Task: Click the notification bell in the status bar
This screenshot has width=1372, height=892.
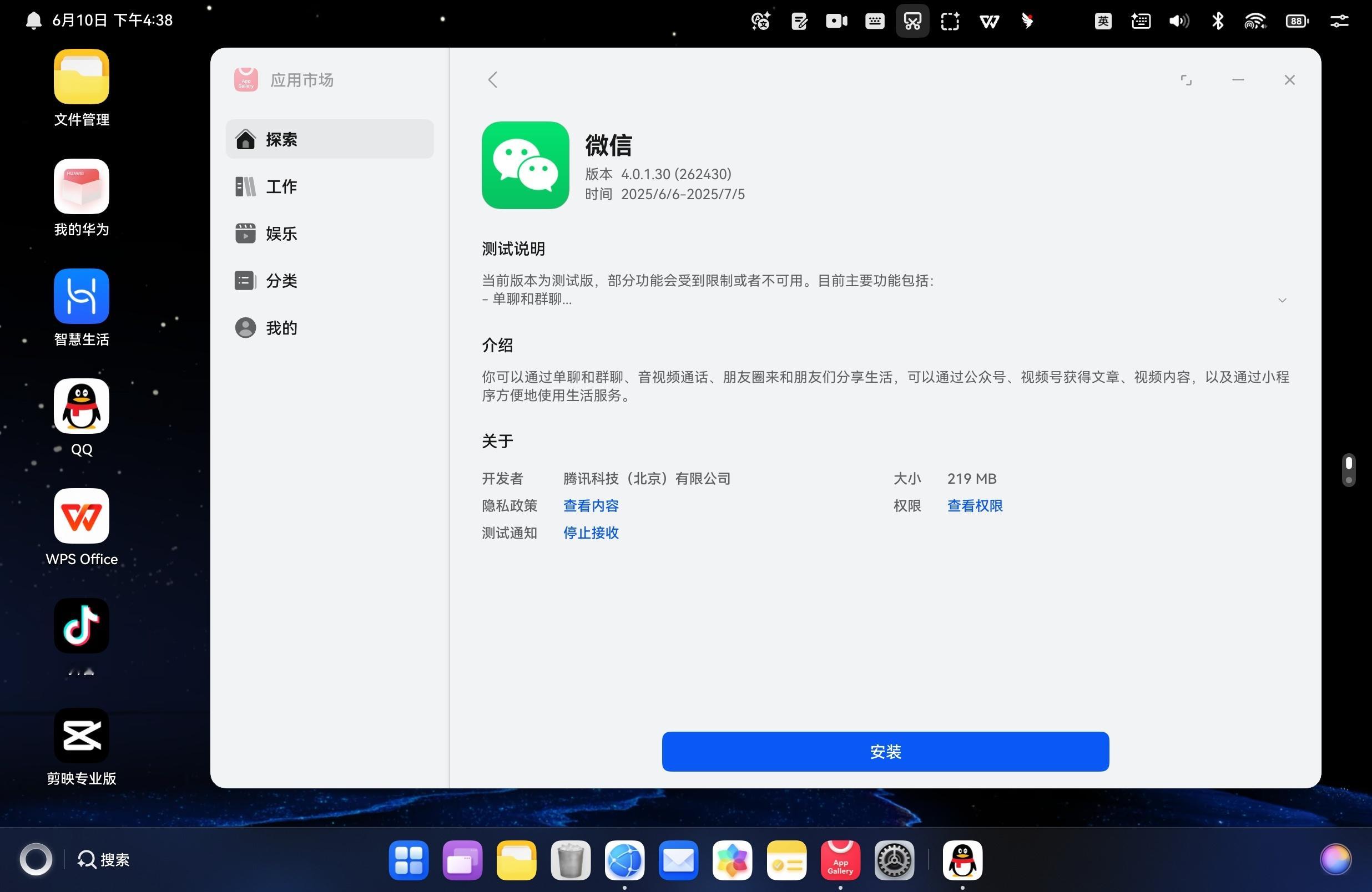Action: point(33,21)
